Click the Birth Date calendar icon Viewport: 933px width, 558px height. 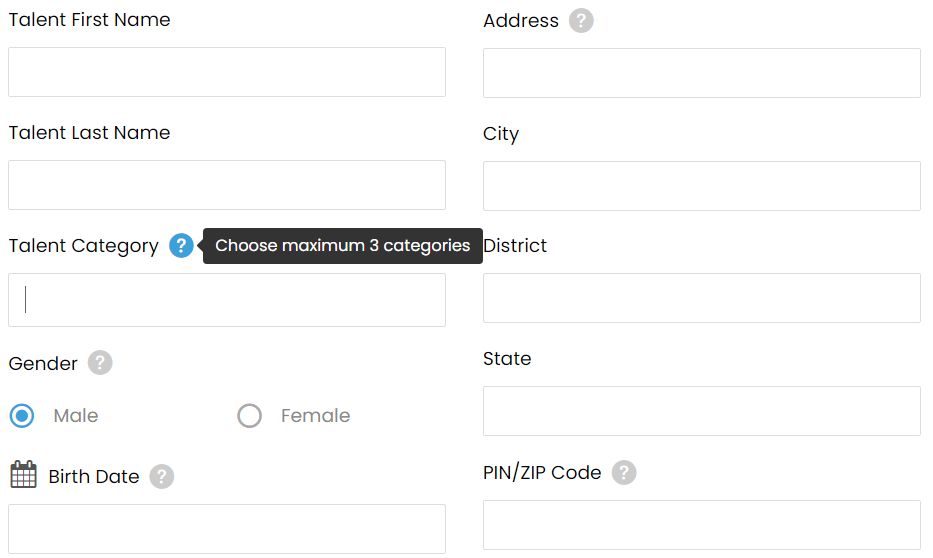(x=24, y=474)
